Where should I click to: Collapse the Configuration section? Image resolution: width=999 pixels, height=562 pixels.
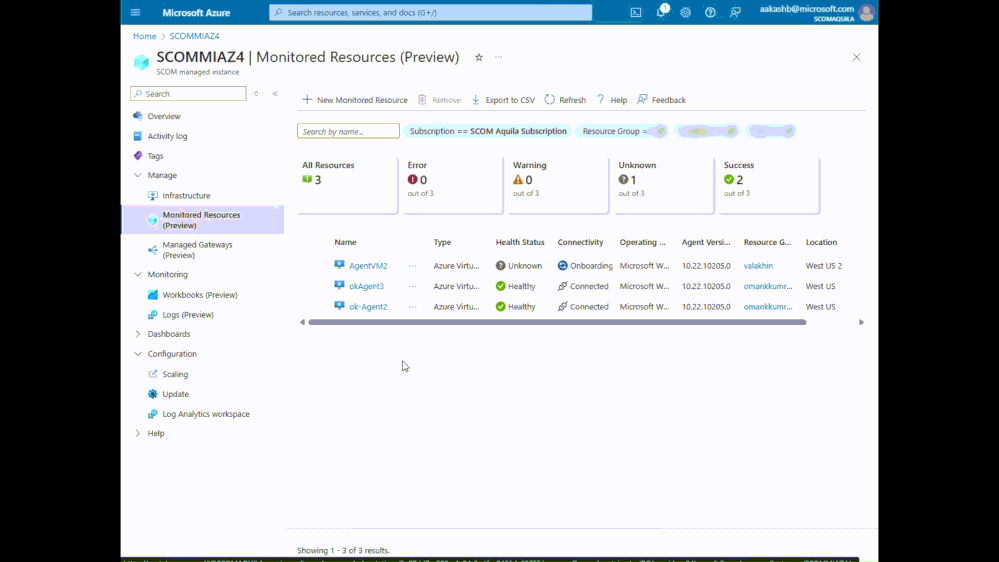[x=138, y=354]
